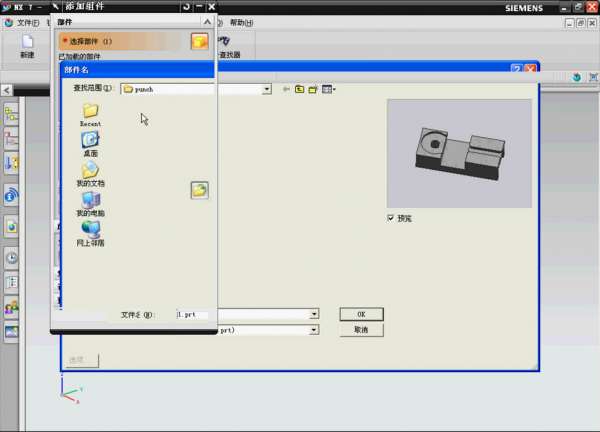Image resolution: width=600 pixels, height=432 pixels.
Task: Open the 我的电脑 computer shortcut
Action: [90, 204]
